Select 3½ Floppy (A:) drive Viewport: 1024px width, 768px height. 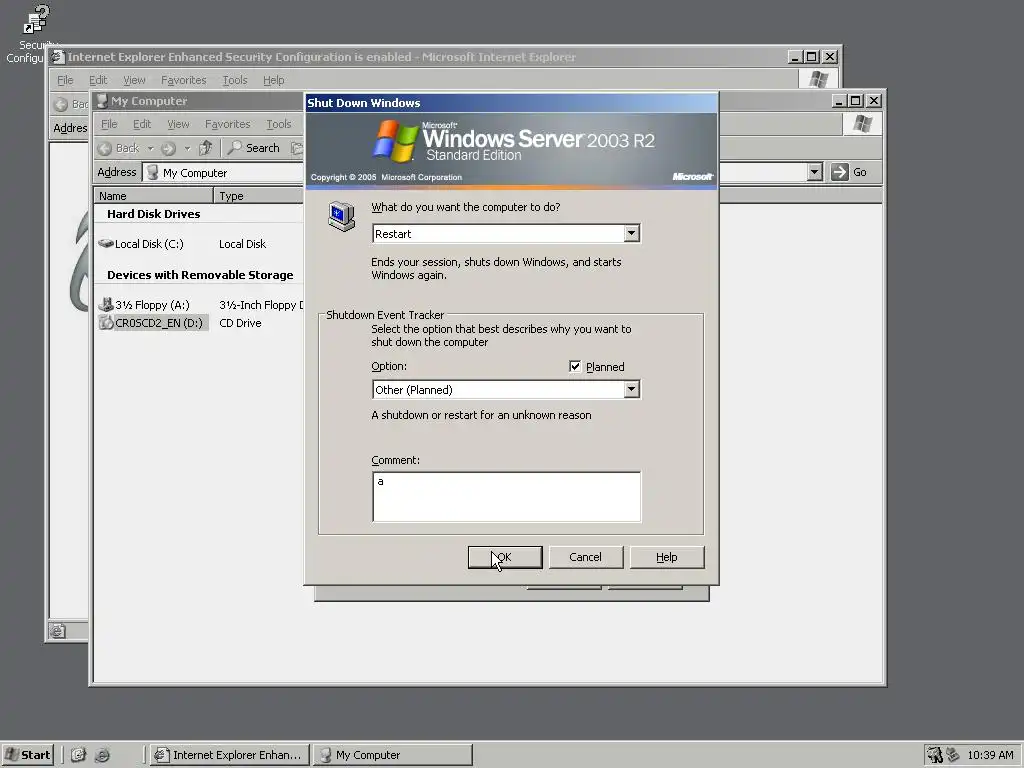point(144,304)
